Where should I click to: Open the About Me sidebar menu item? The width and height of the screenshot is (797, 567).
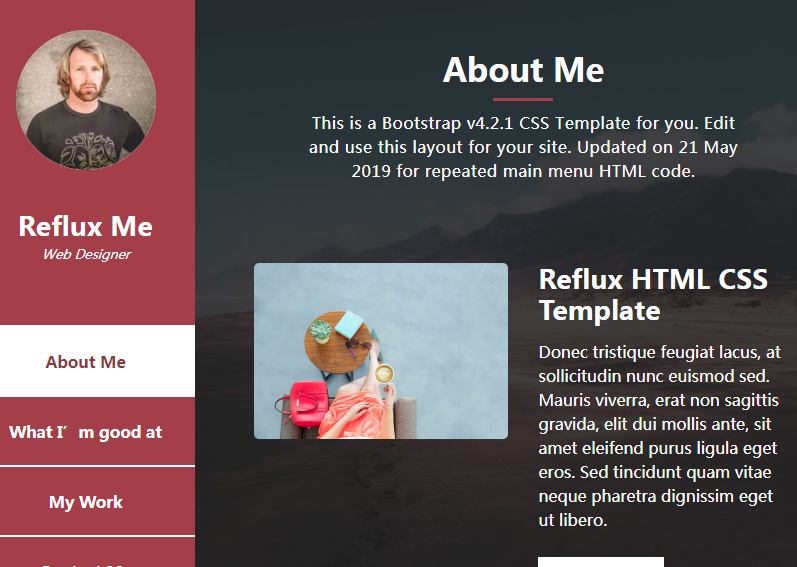click(97, 361)
